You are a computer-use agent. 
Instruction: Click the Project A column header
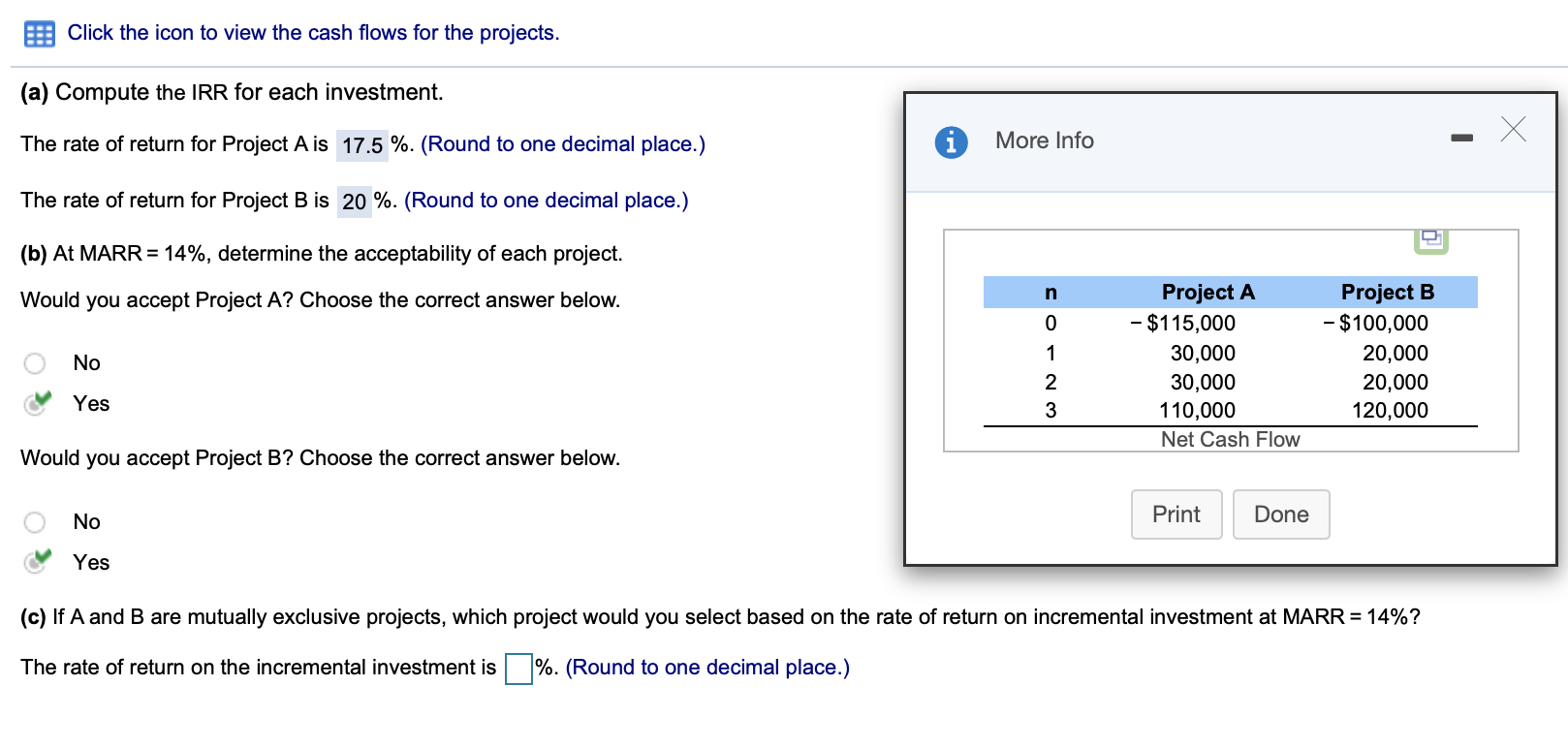click(1207, 292)
